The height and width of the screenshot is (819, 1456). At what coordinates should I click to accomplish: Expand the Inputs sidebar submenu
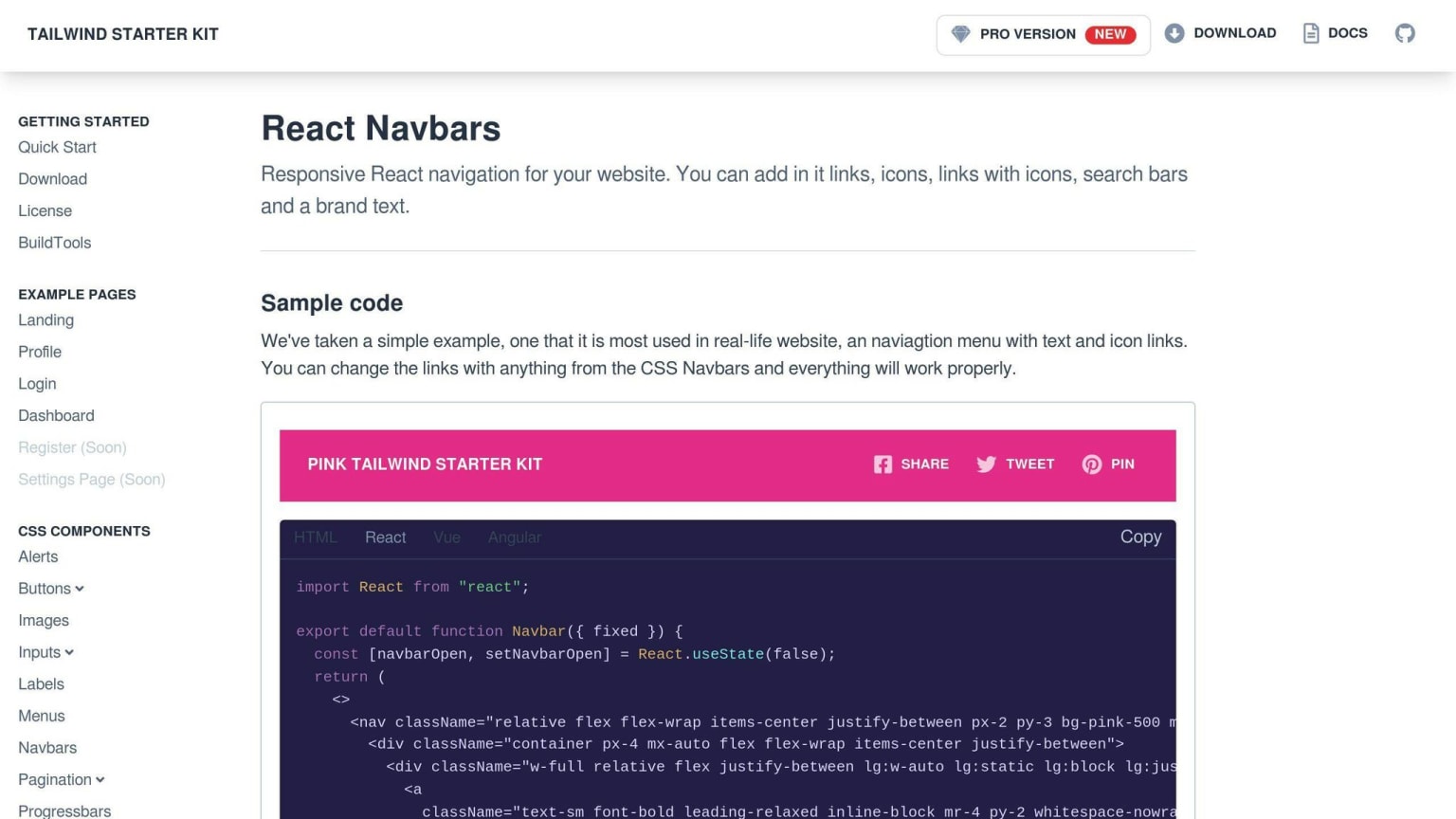click(46, 652)
